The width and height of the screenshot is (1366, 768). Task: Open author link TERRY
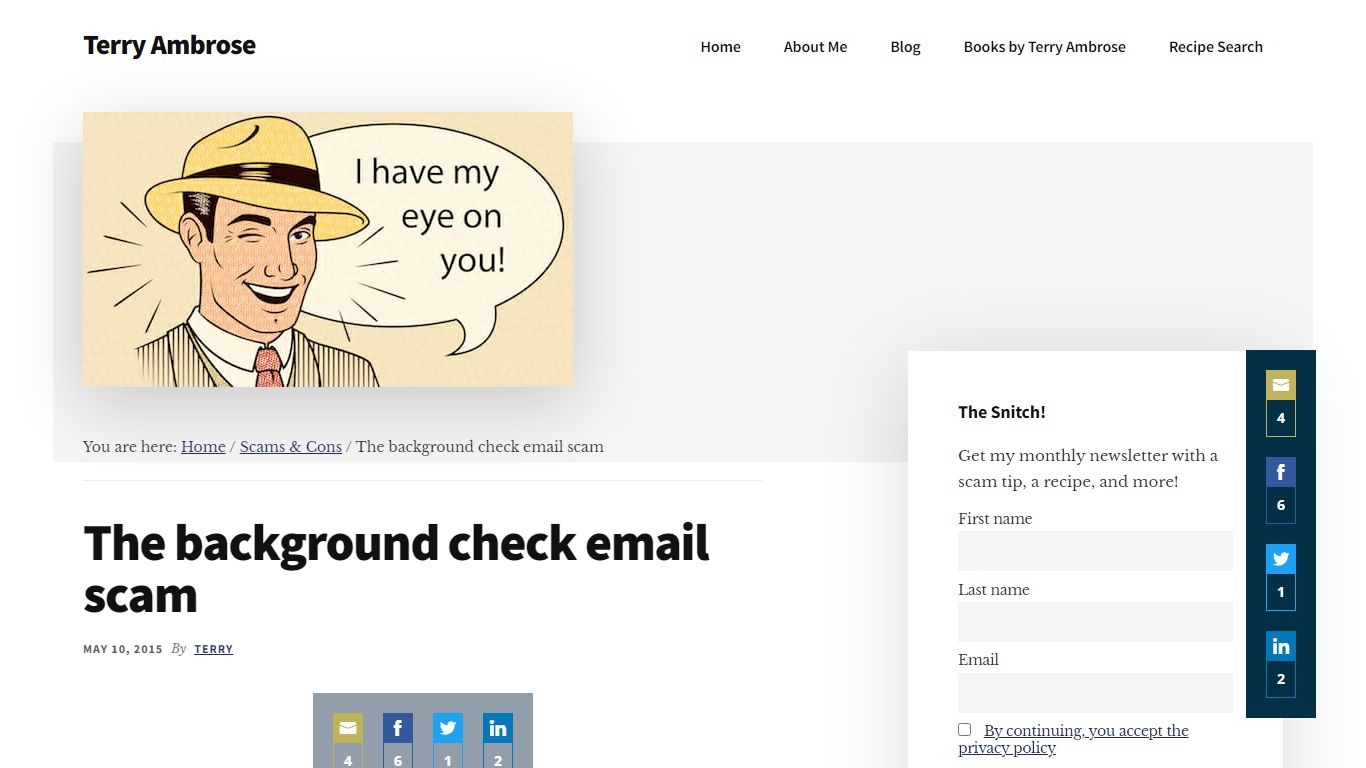coord(213,649)
